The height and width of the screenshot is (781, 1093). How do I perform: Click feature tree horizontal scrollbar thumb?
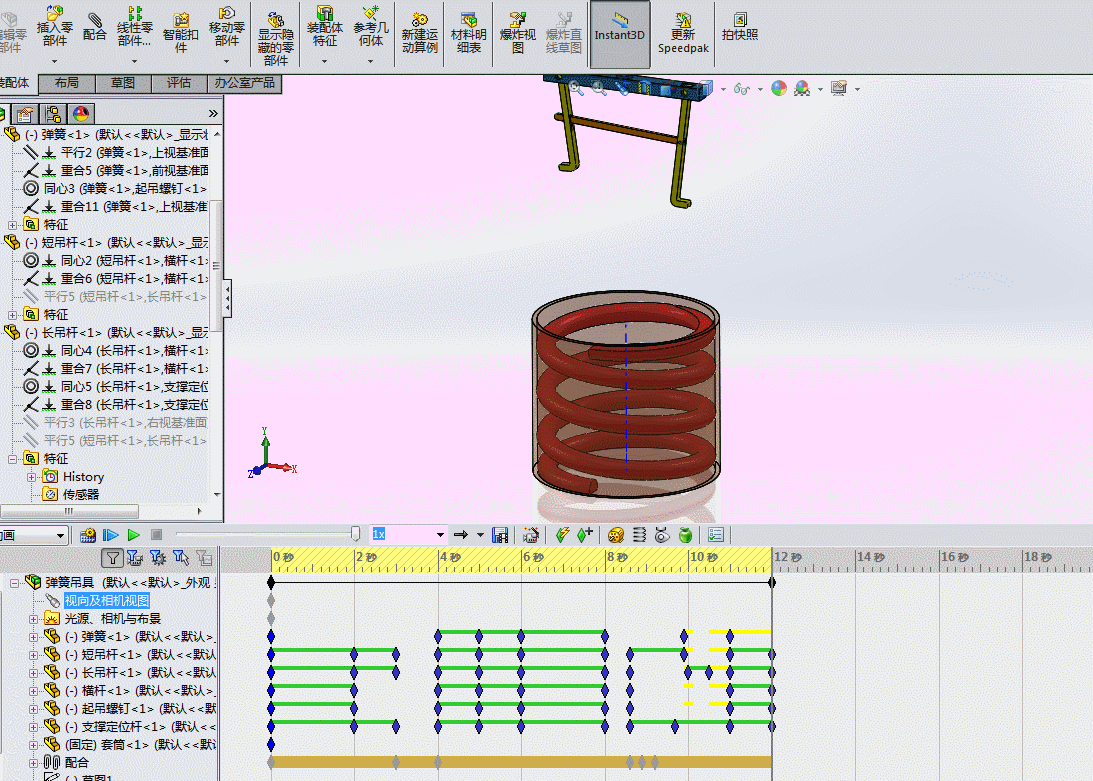coord(69,511)
